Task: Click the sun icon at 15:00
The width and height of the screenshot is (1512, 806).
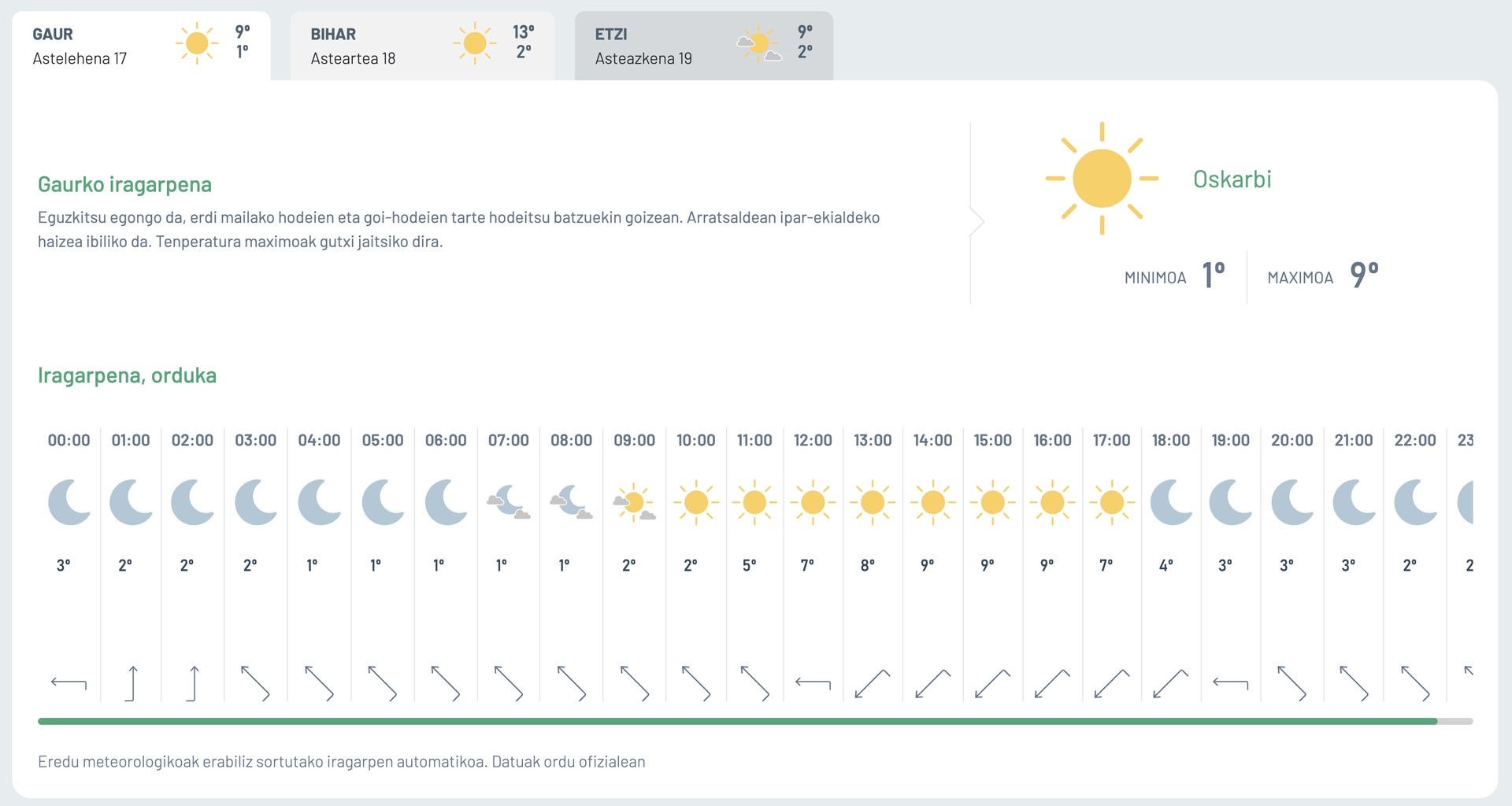Action: (992, 502)
